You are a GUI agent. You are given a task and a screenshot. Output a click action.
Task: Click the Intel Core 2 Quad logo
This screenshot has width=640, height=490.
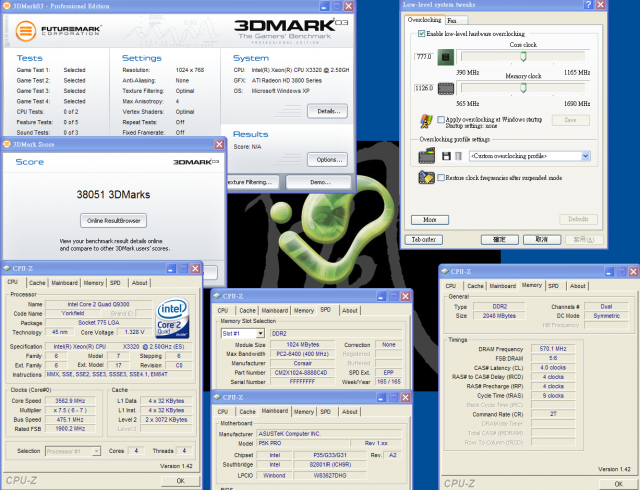(x=173, y=318)
